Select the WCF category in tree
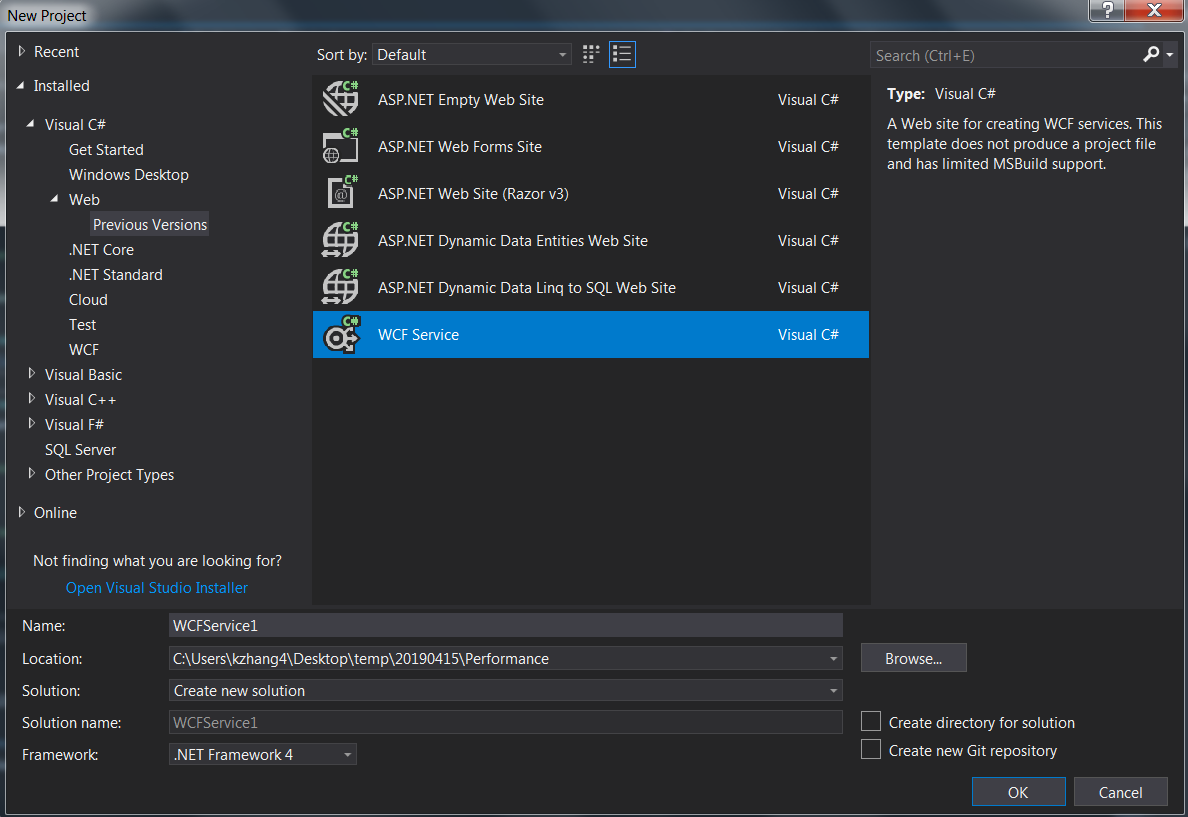The height and width of the screenshot is (817, 1188). tap(83, 350)
